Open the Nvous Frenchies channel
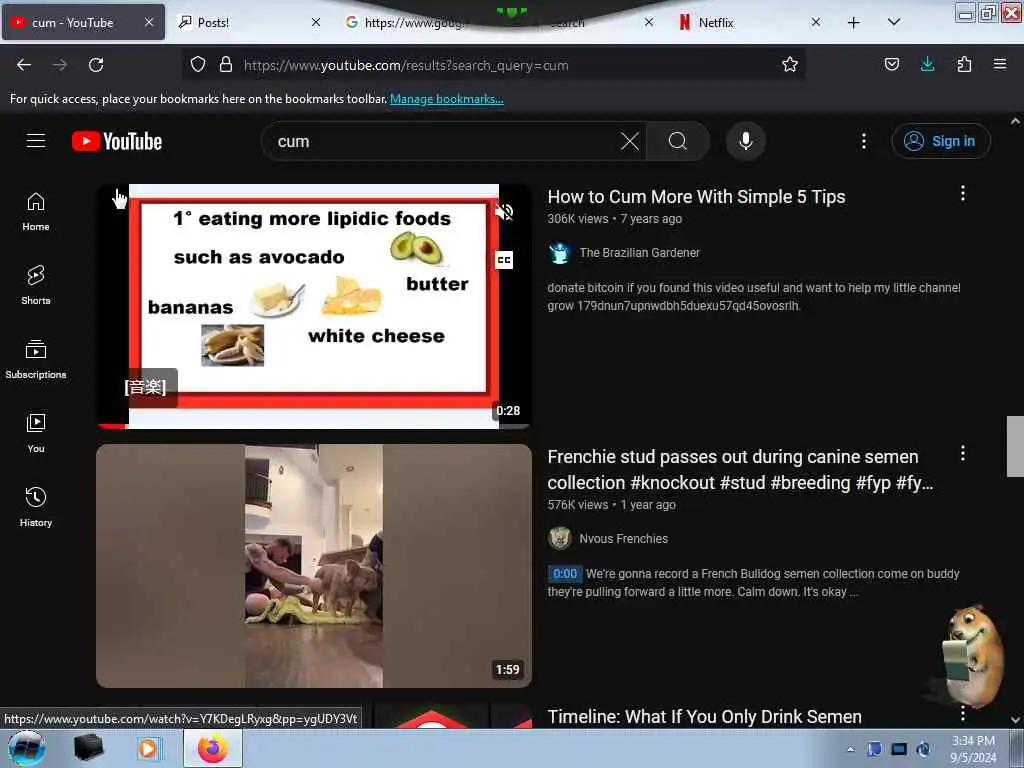This screenshot has width=1024, height=768. [x=624, y=539]
